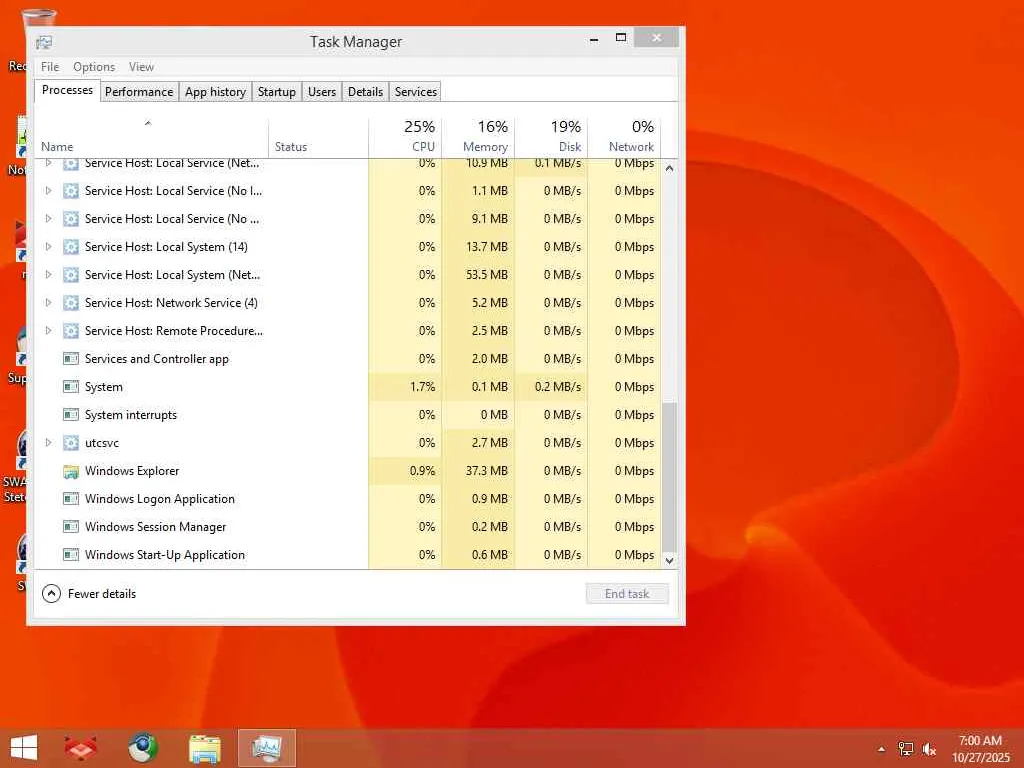
Task: Click the scrollbar up arrow
Action: pyautogui.click(x=669, y=168)
